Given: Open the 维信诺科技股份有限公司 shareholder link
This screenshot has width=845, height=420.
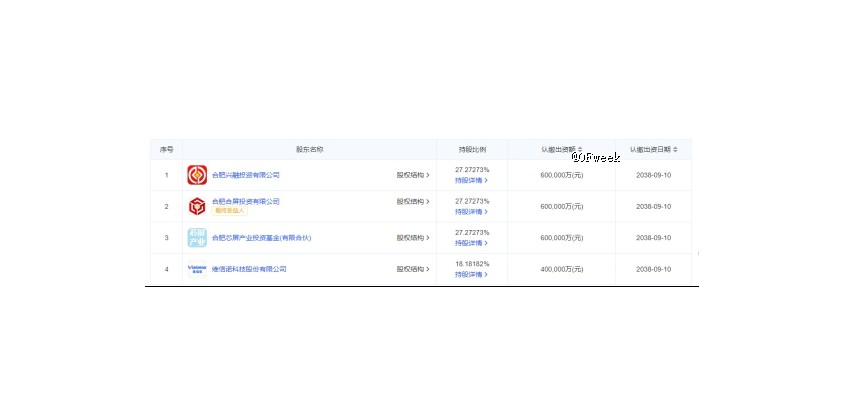Looking at the screenshot, I should (x=249, y=269).
